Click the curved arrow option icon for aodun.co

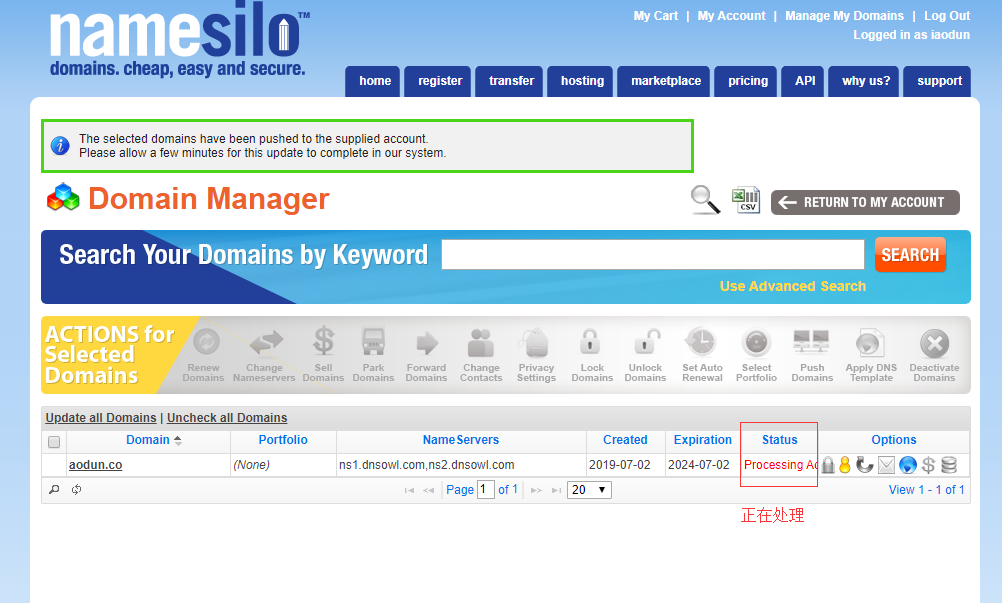tap(865, 465)
